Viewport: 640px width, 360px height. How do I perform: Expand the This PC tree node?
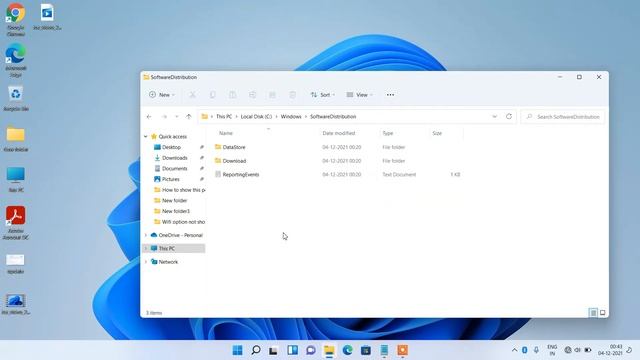146,249
